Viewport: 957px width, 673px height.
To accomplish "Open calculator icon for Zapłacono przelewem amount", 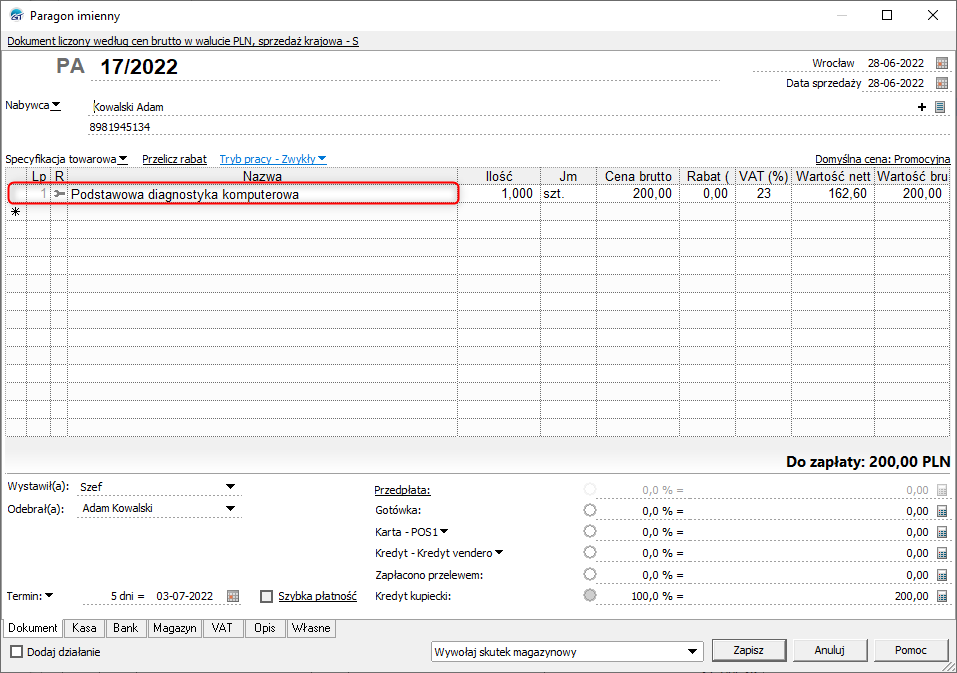I will click(x=942, y=575).
